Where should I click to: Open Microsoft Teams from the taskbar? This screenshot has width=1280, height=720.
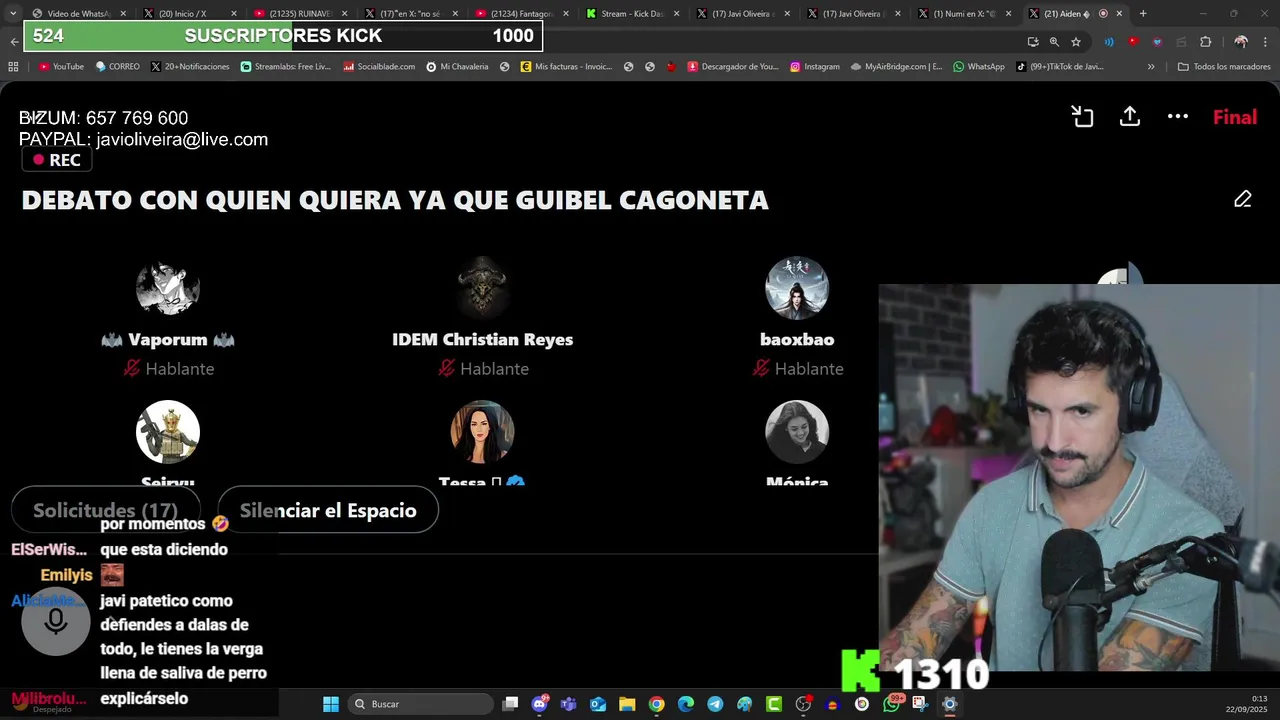tap(569, 704)
